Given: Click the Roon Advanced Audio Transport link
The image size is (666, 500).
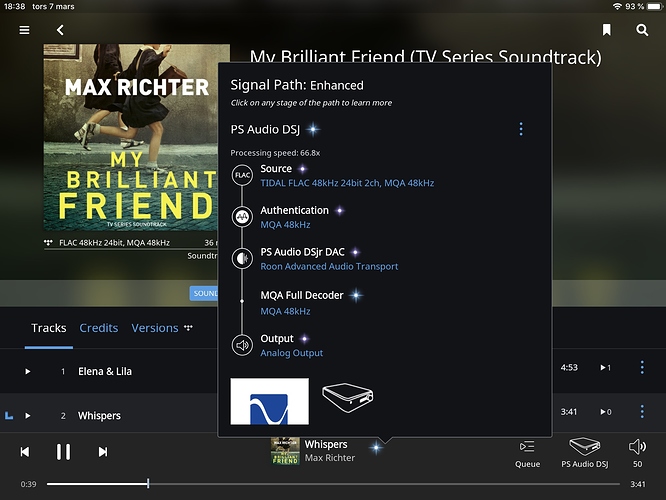Looking at the screenshot, I should [x=329, y=266].
